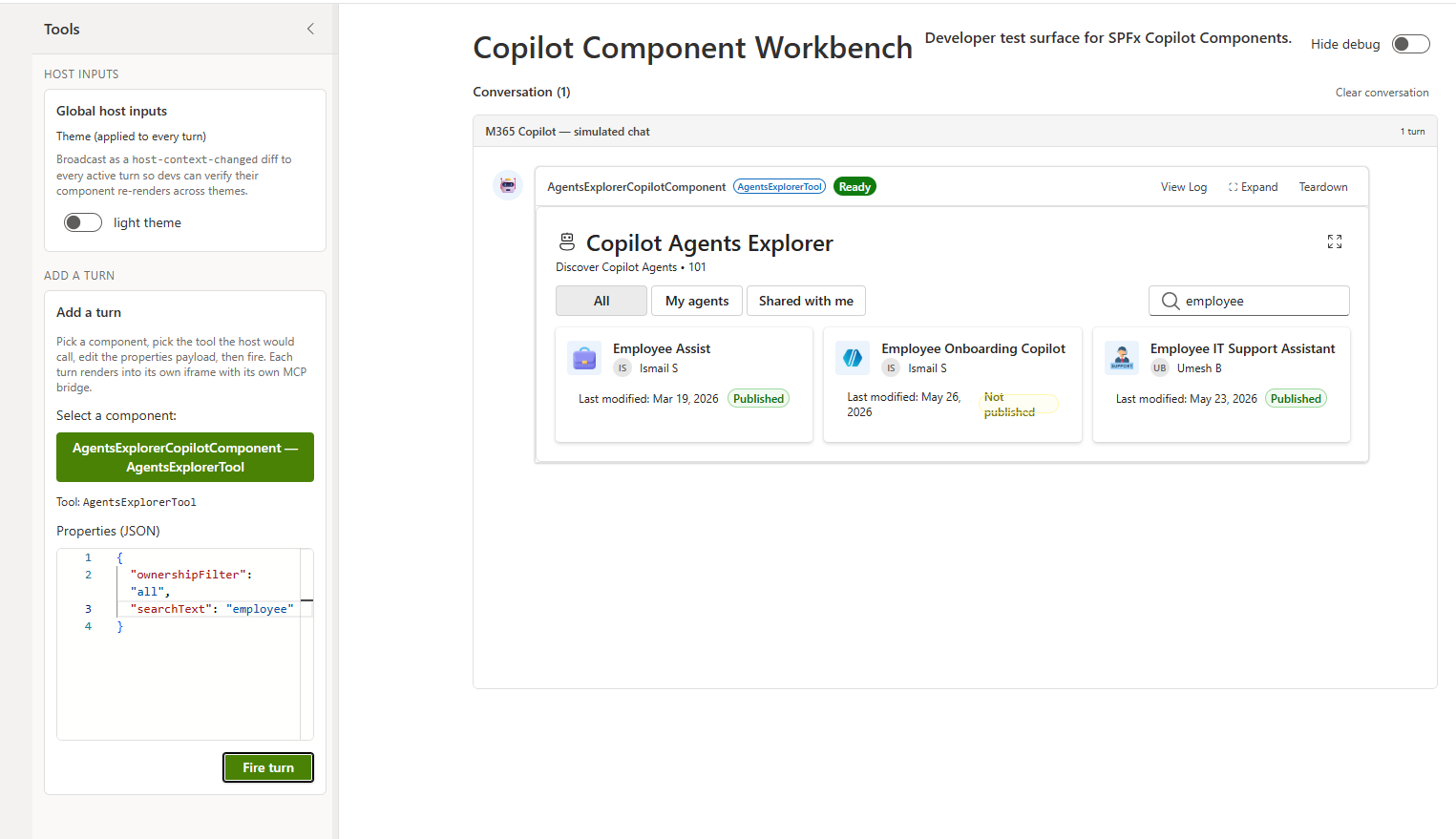Switch to the Shared with me tab
Viewport: 1456px width, 839px height.
[806, 301]
